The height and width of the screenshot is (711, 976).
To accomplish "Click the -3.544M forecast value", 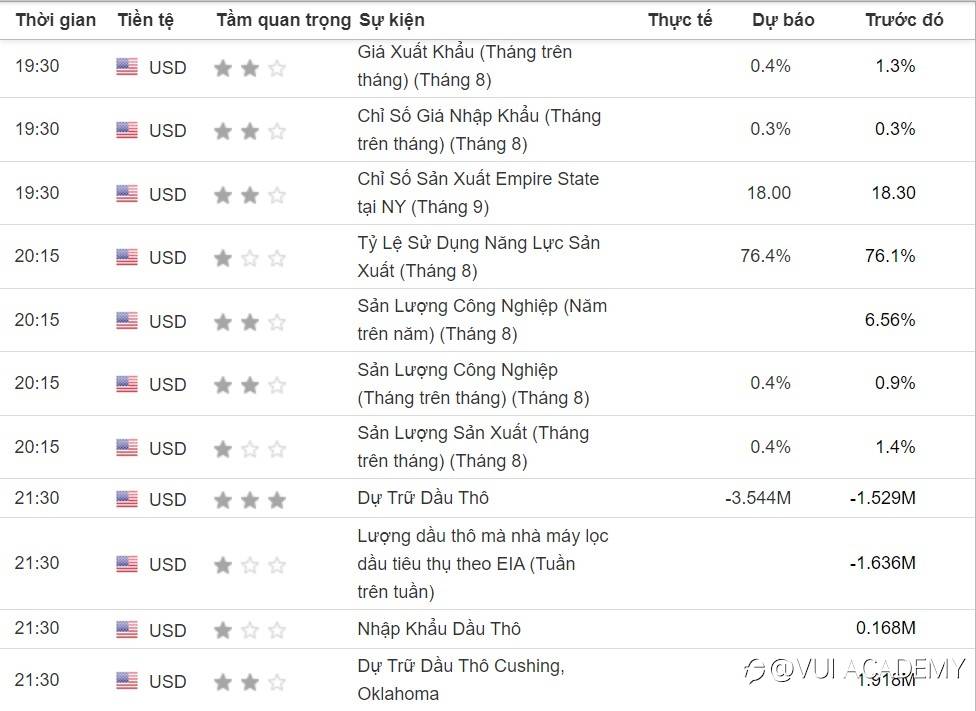I will click(x=758, y=498).
